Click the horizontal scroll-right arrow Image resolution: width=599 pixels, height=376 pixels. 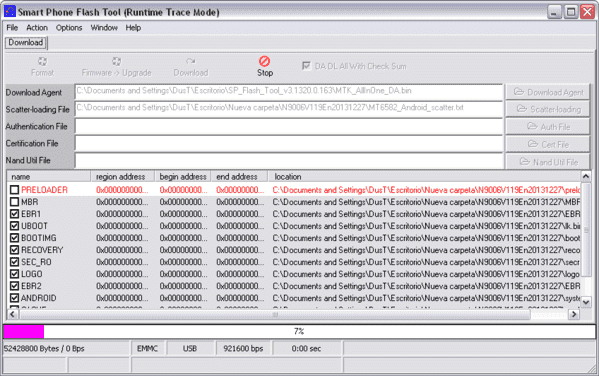[574, 314]
